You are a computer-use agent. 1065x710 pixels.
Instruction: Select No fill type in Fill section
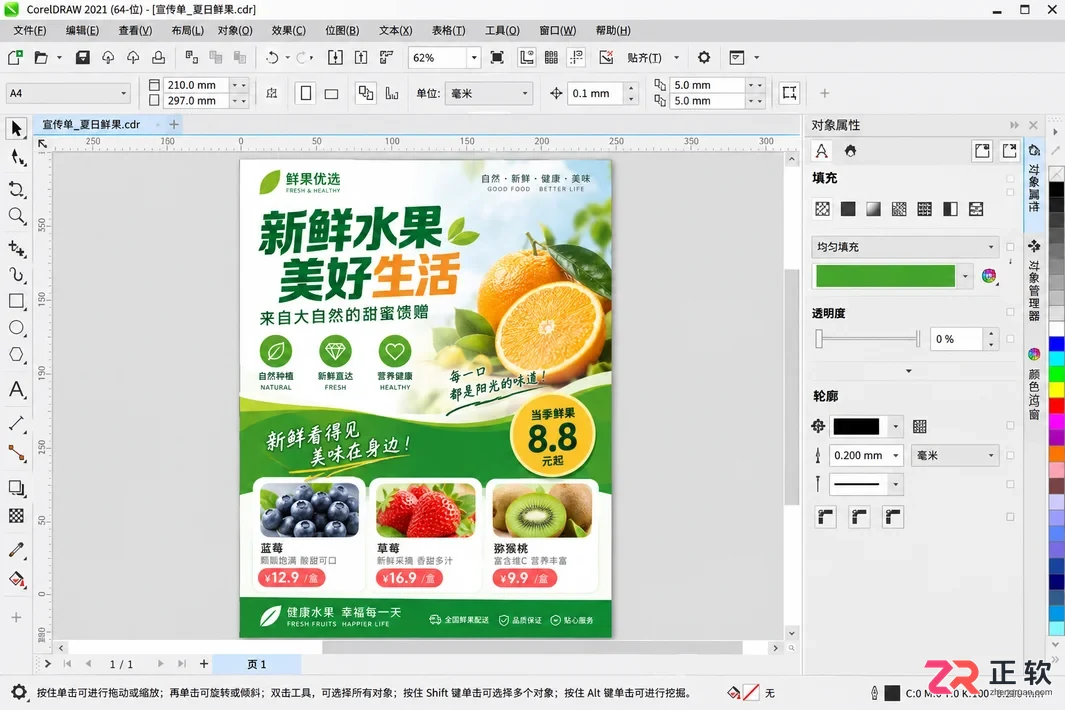tap(823, 209)
